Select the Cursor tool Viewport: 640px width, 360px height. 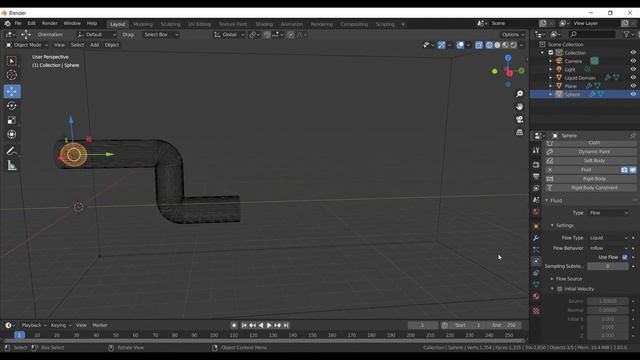pyautogui.click(x=11, y=75)
